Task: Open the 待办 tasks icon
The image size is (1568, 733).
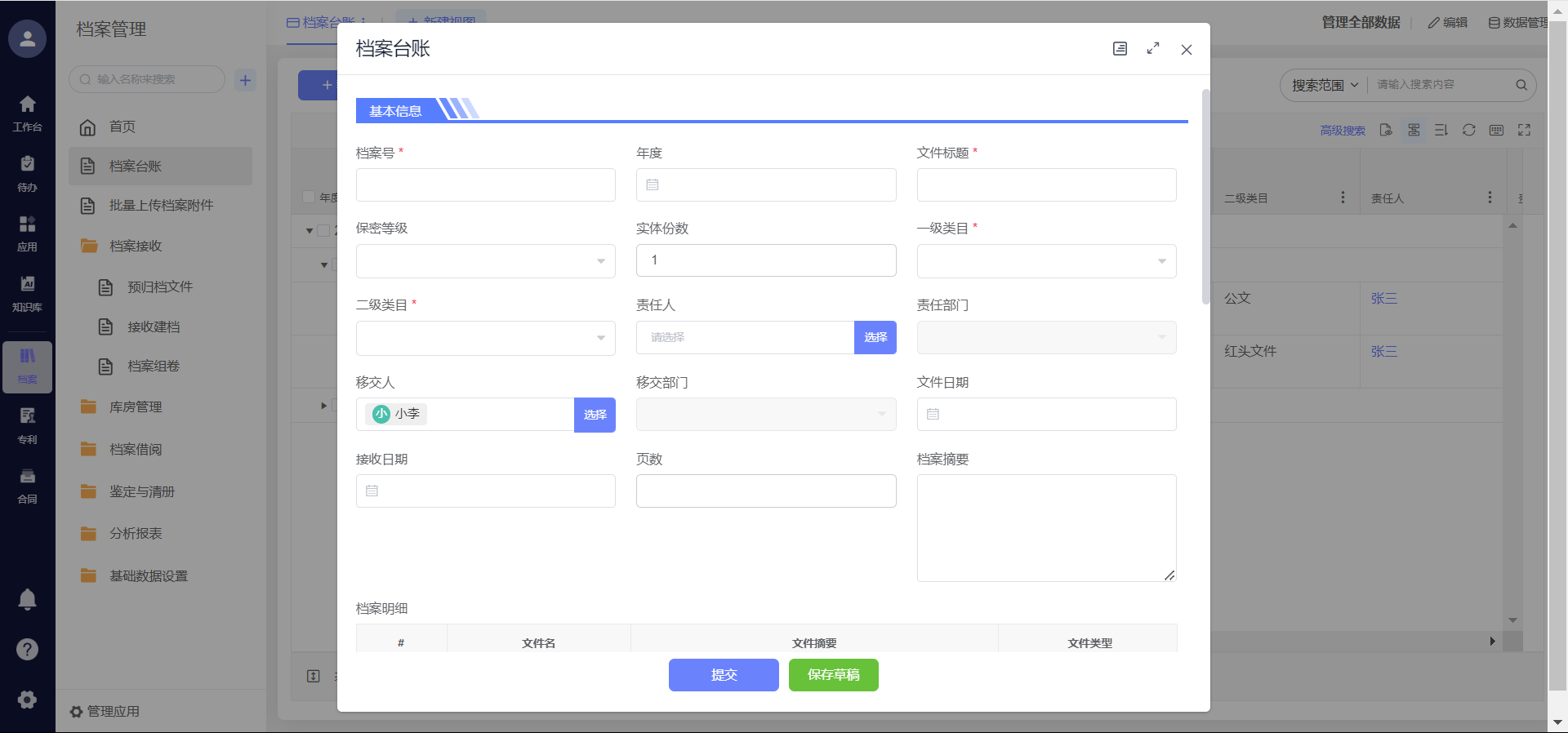Action: [27, 173]
